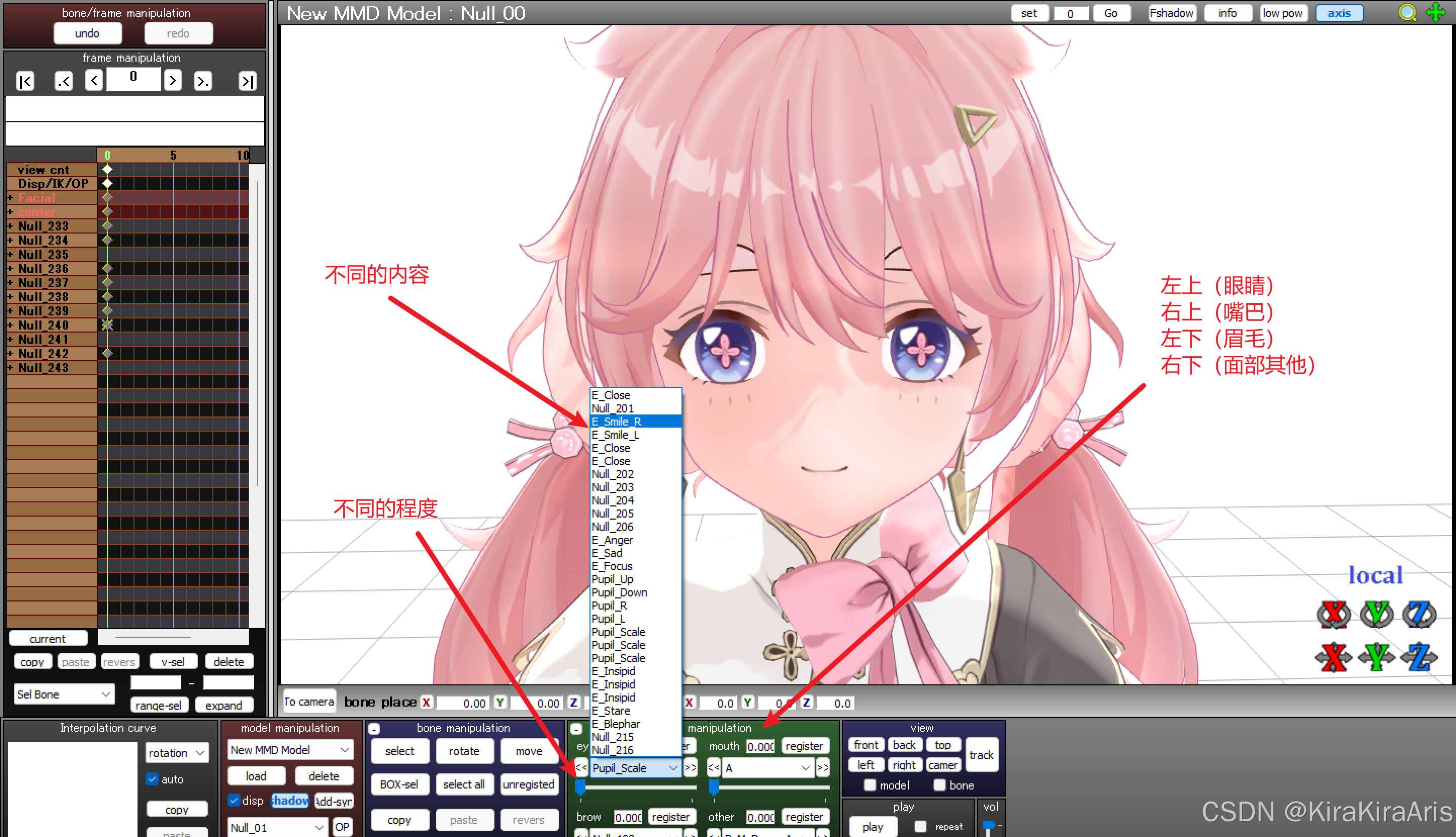Jump to first frame button
The height and width of the screenshot is (837, 1456).
pyautogui.click(x=25, y=81)
